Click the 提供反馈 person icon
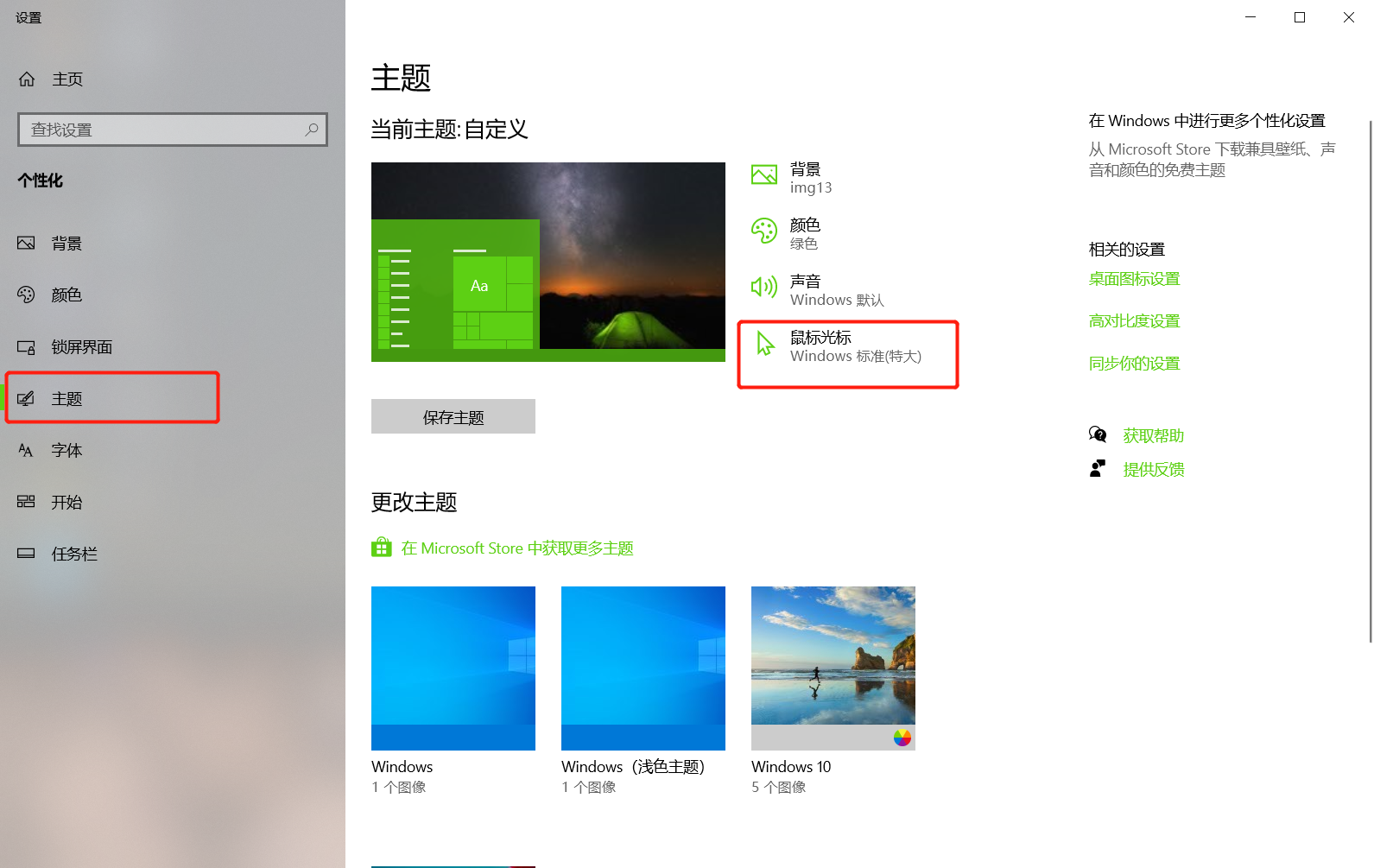This screenshot has width=1374, height=868. point(1098,468)
